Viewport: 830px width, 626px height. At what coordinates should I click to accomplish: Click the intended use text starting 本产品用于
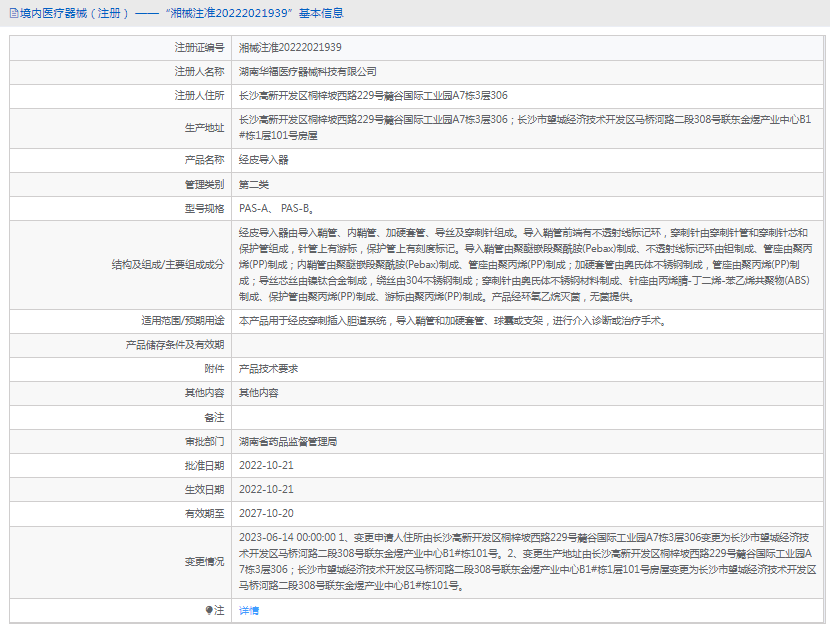pos(453,321)
